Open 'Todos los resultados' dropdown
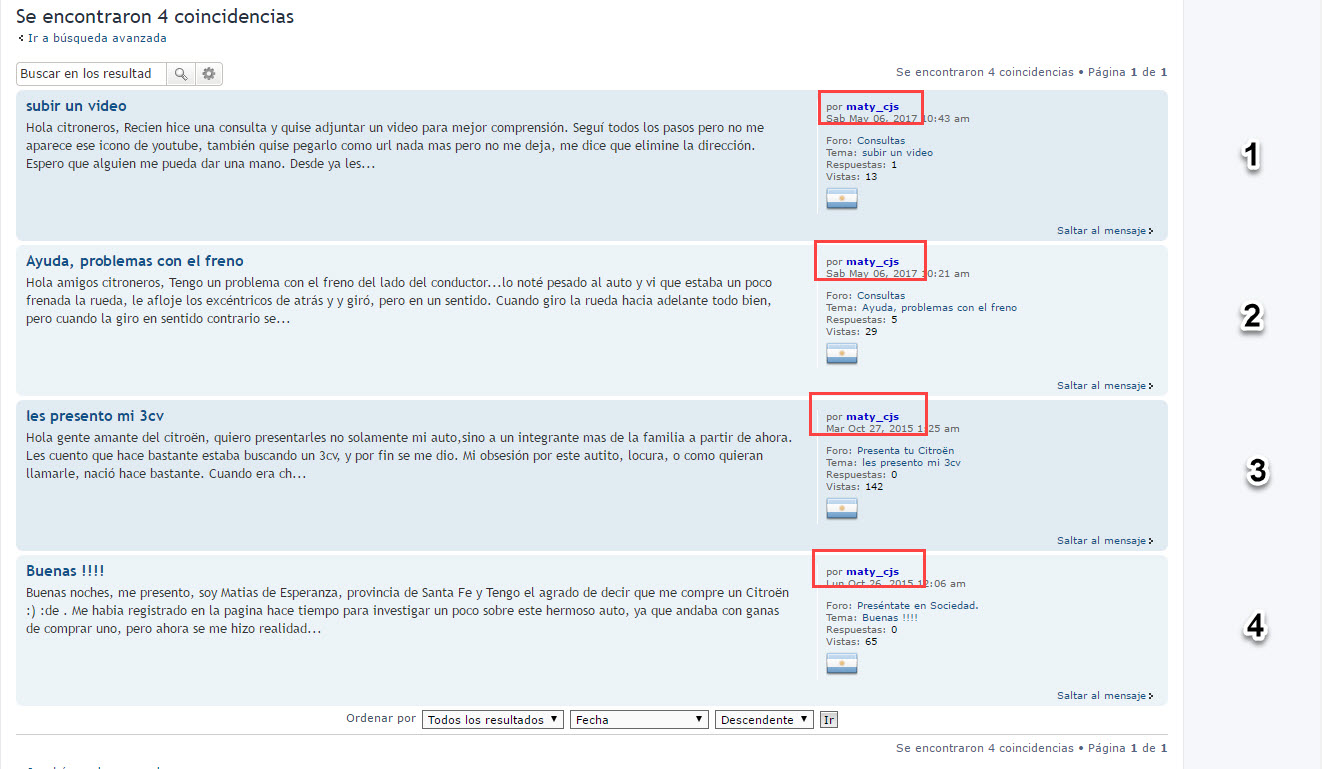This screenshot has width=1322, height=769. [x=493, y=720]
